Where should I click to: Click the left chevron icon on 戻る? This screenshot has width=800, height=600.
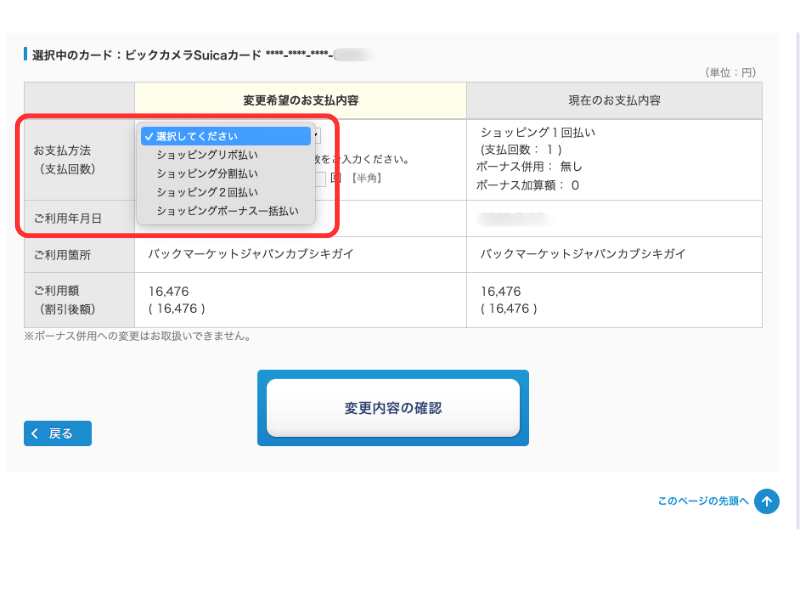(x=36, y=433)
